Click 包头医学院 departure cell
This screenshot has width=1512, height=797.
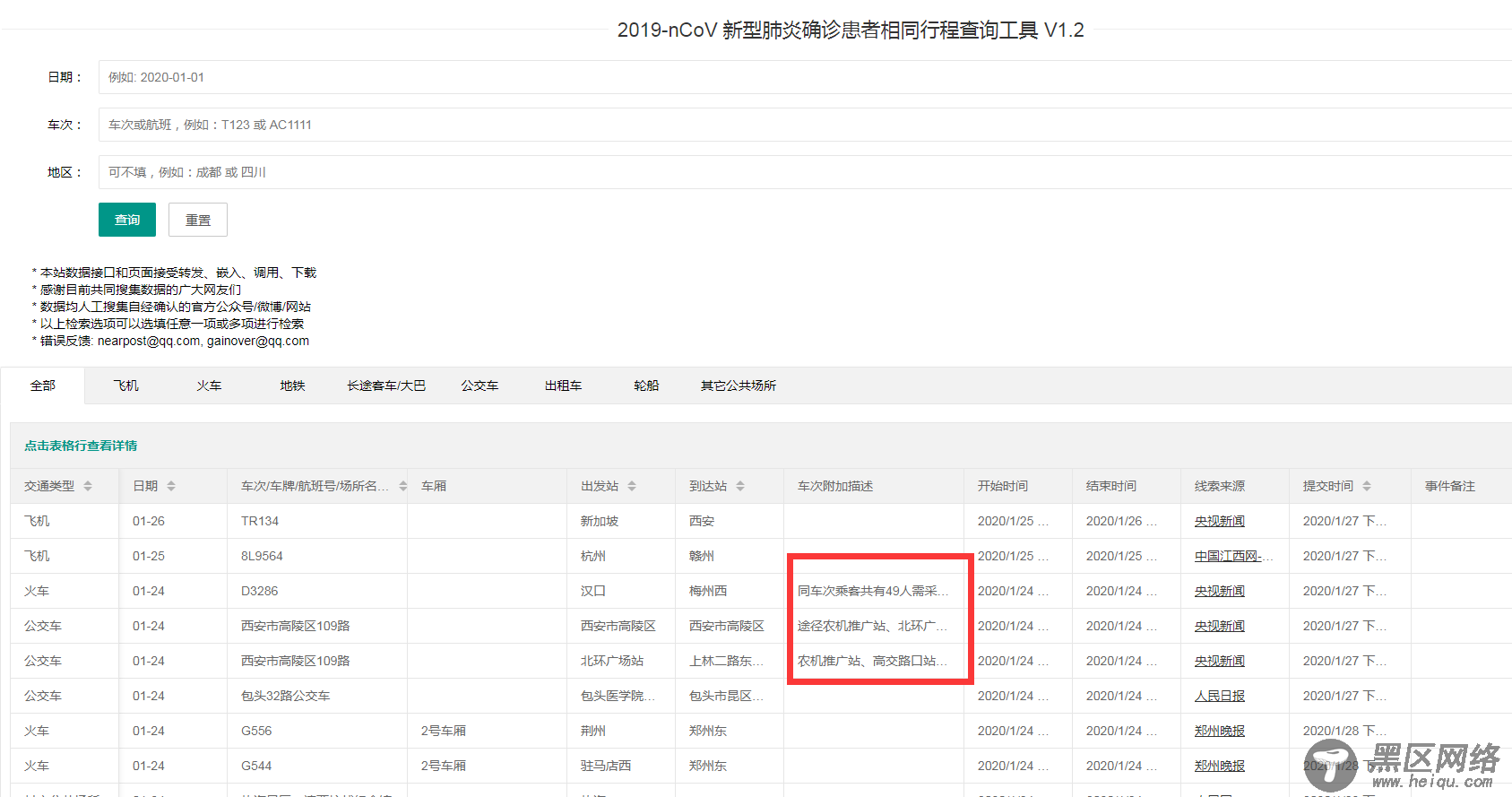click(621, 696)
